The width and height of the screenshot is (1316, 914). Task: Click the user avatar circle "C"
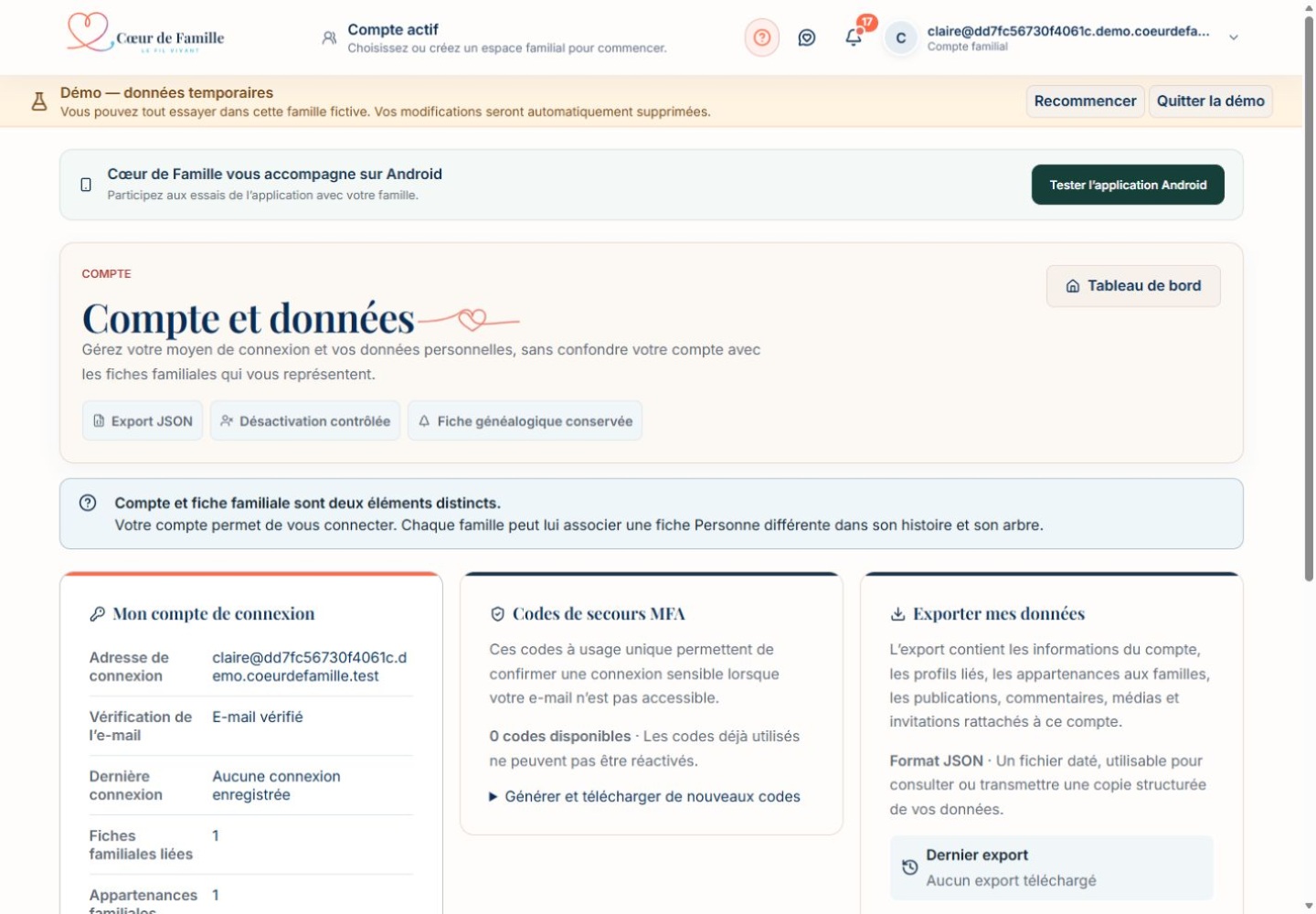[x=900, y=38]
